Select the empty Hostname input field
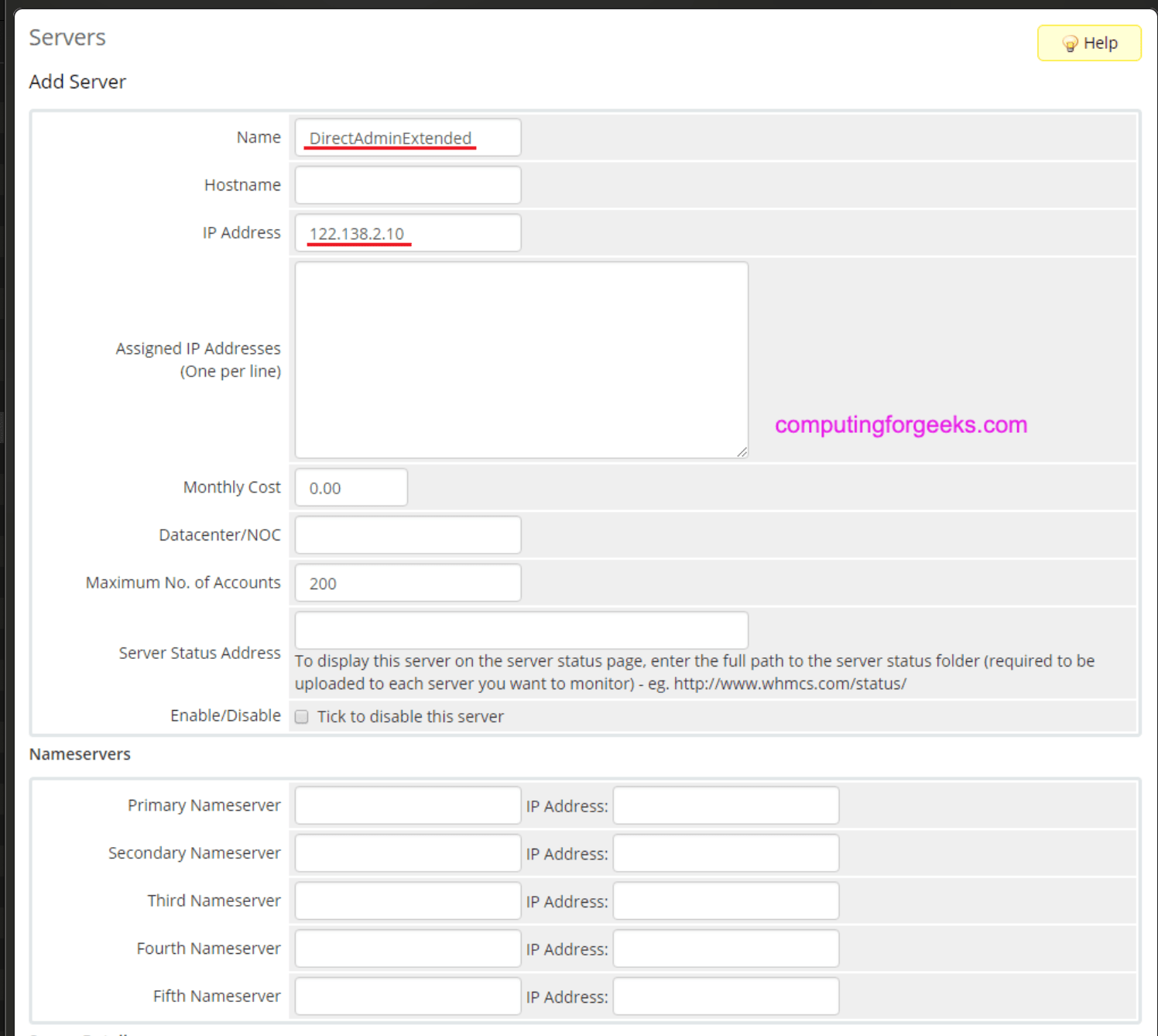Screen dimensions: 1158x1036 (406, 184)
